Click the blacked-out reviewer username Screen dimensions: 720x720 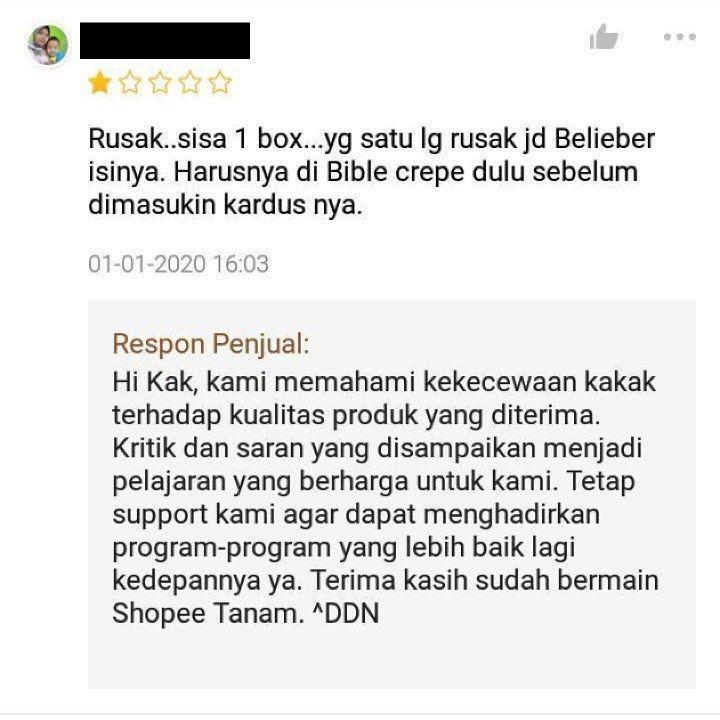tap(165, 40)
